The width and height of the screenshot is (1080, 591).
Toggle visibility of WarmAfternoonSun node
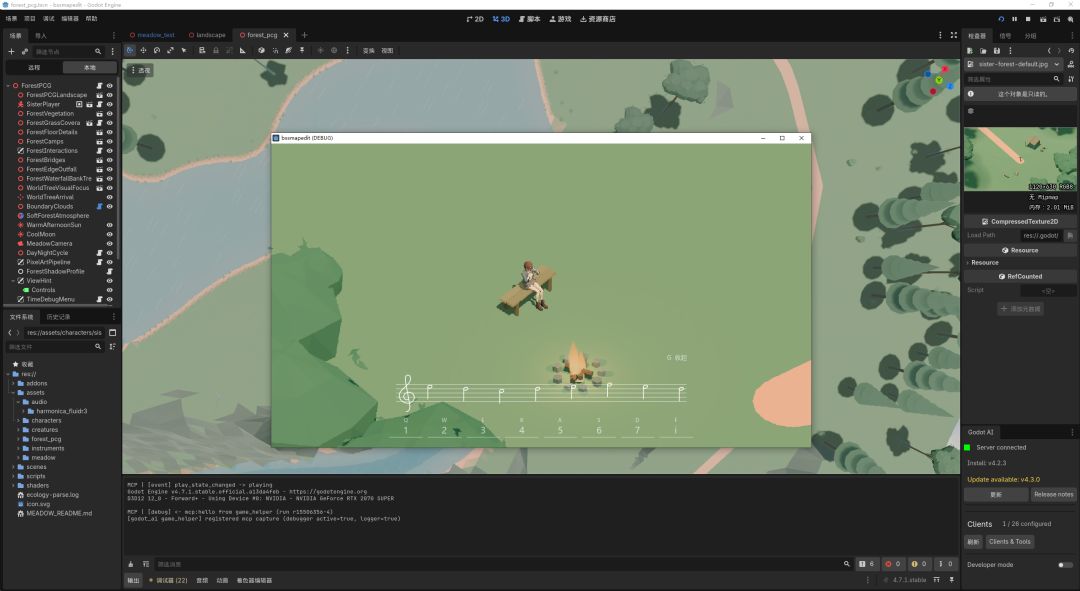pyautogui.click(x=110, y=225)
